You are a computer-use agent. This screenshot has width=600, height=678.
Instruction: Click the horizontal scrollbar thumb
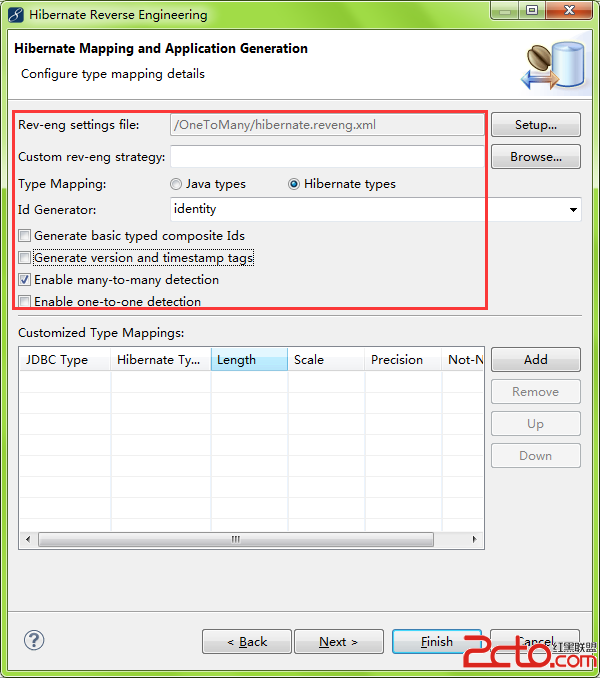236,539
